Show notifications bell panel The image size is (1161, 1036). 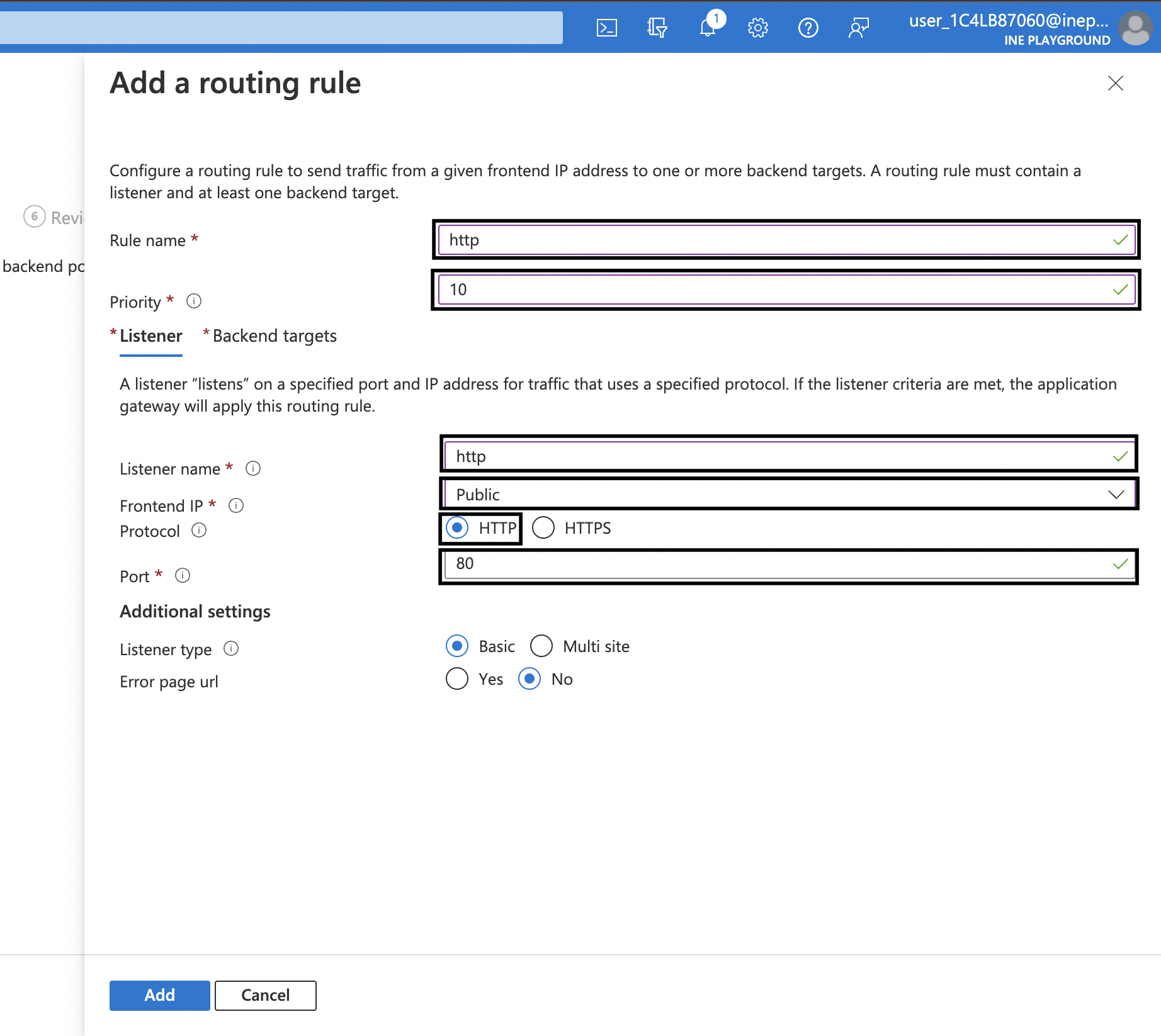[708, 28]
